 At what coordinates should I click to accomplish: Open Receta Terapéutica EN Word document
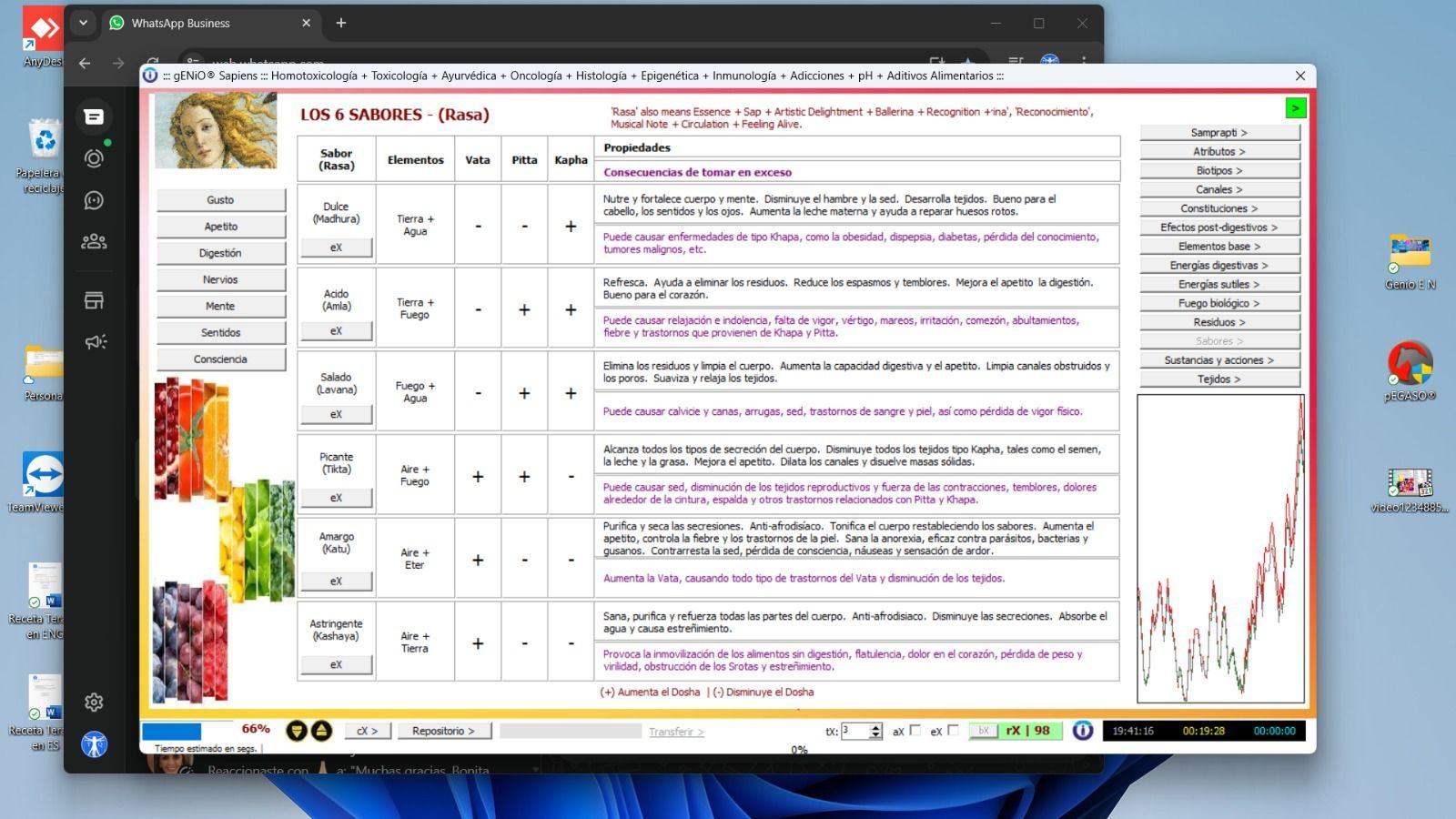[43, 601]
